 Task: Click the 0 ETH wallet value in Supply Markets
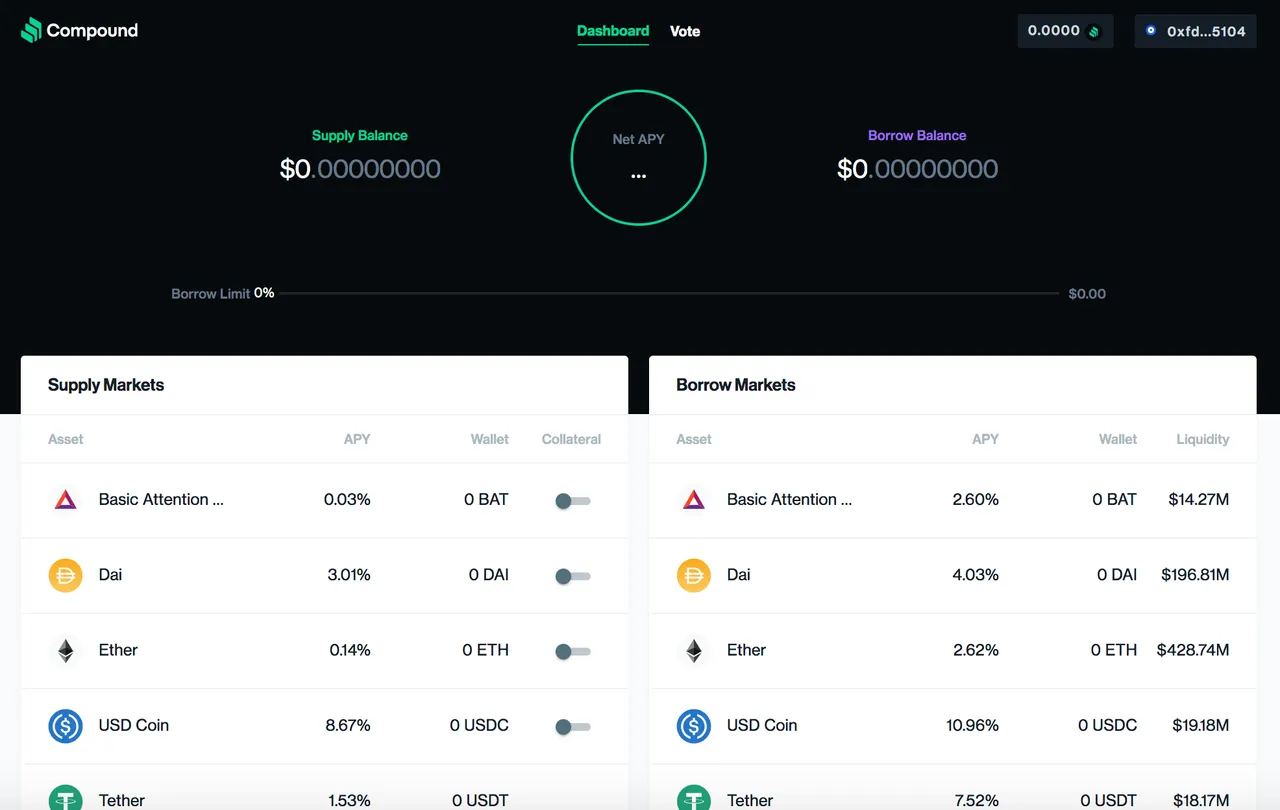485,650
